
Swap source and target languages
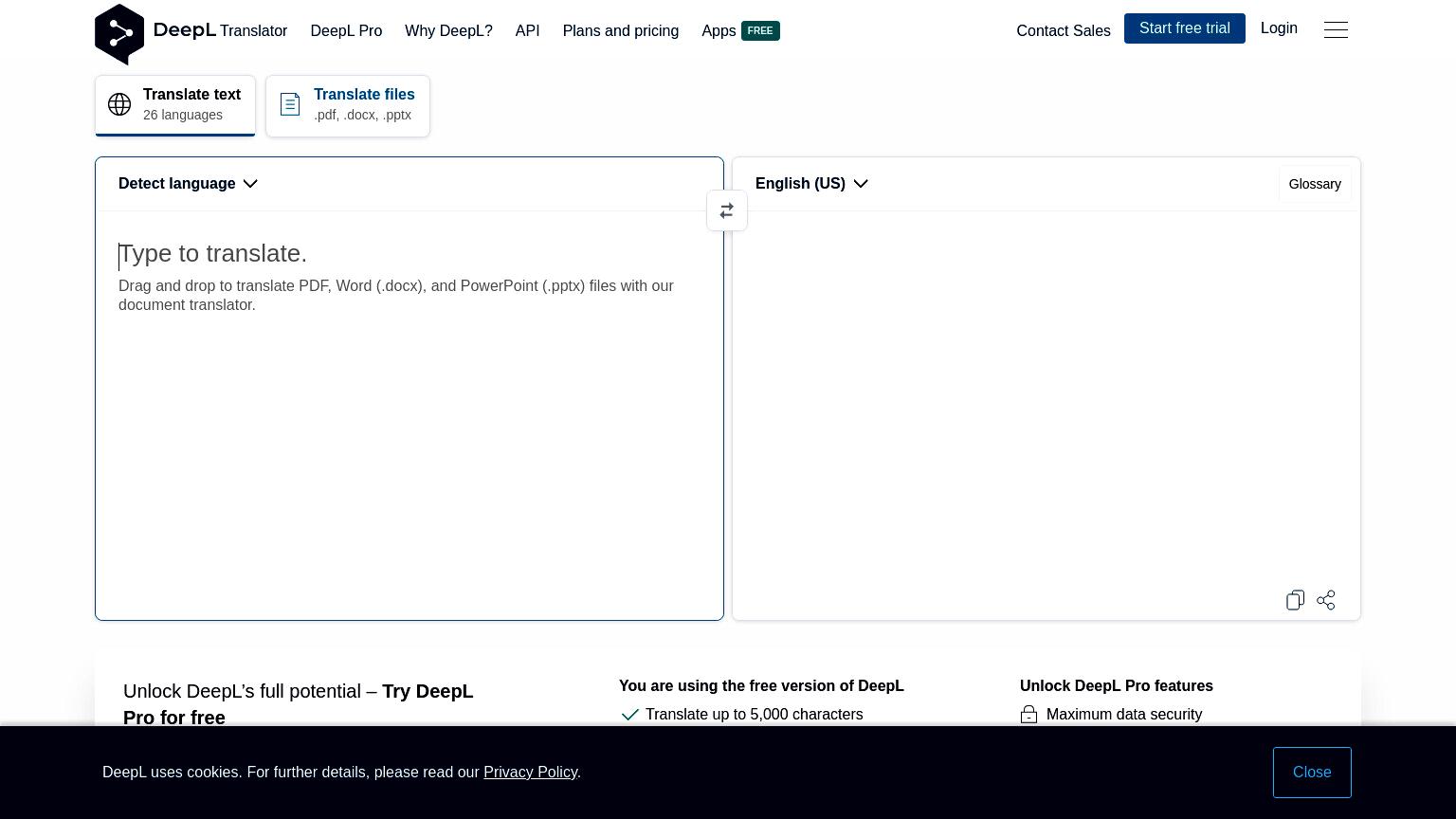(x=727, y=210)
